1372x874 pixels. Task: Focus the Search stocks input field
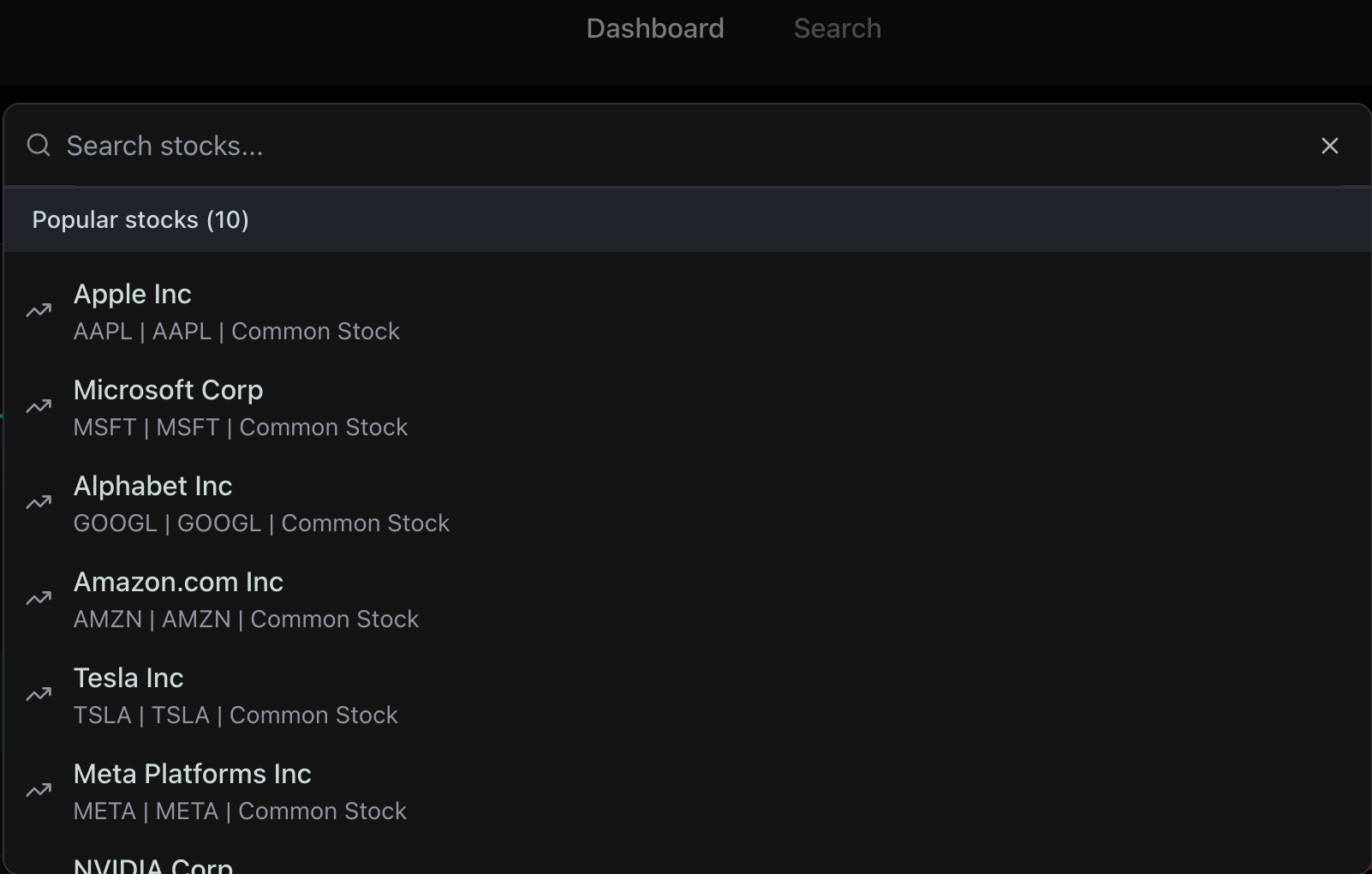pyautogui.click(x=600, y=146)
